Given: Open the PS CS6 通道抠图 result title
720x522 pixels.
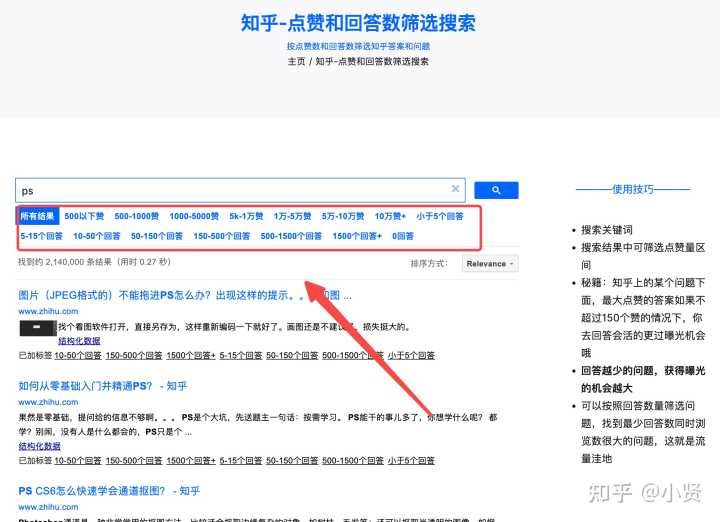Looking at the screenshot, I should 109,491.
